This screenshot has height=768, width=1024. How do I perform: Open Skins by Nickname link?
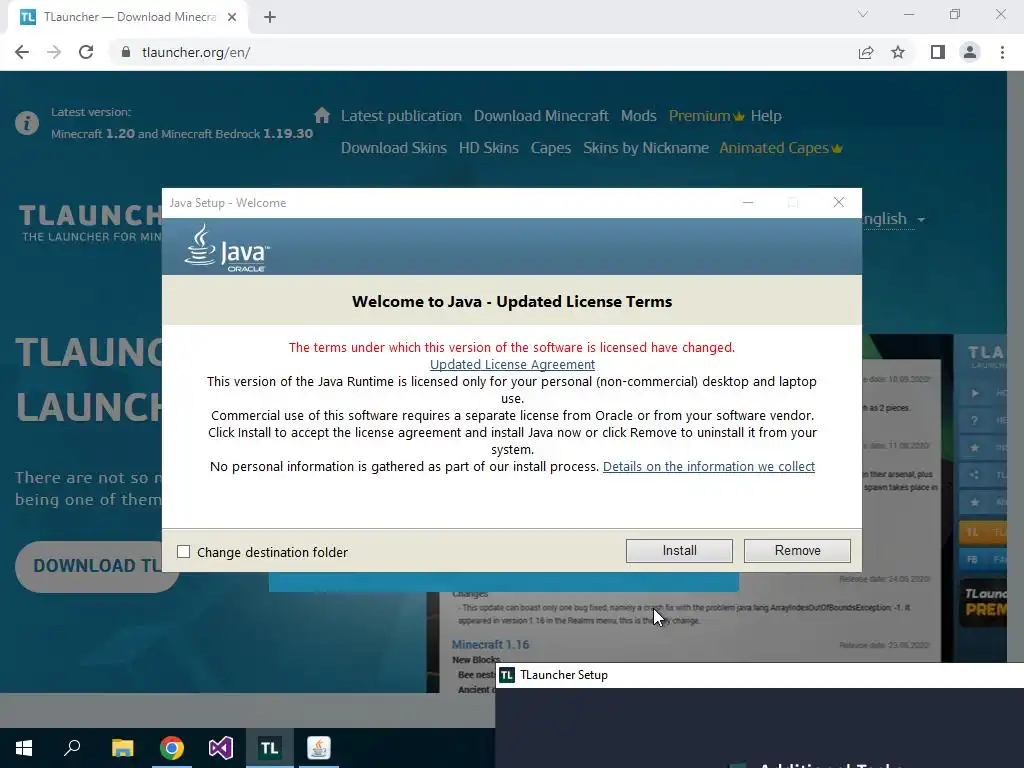point(645,148)
